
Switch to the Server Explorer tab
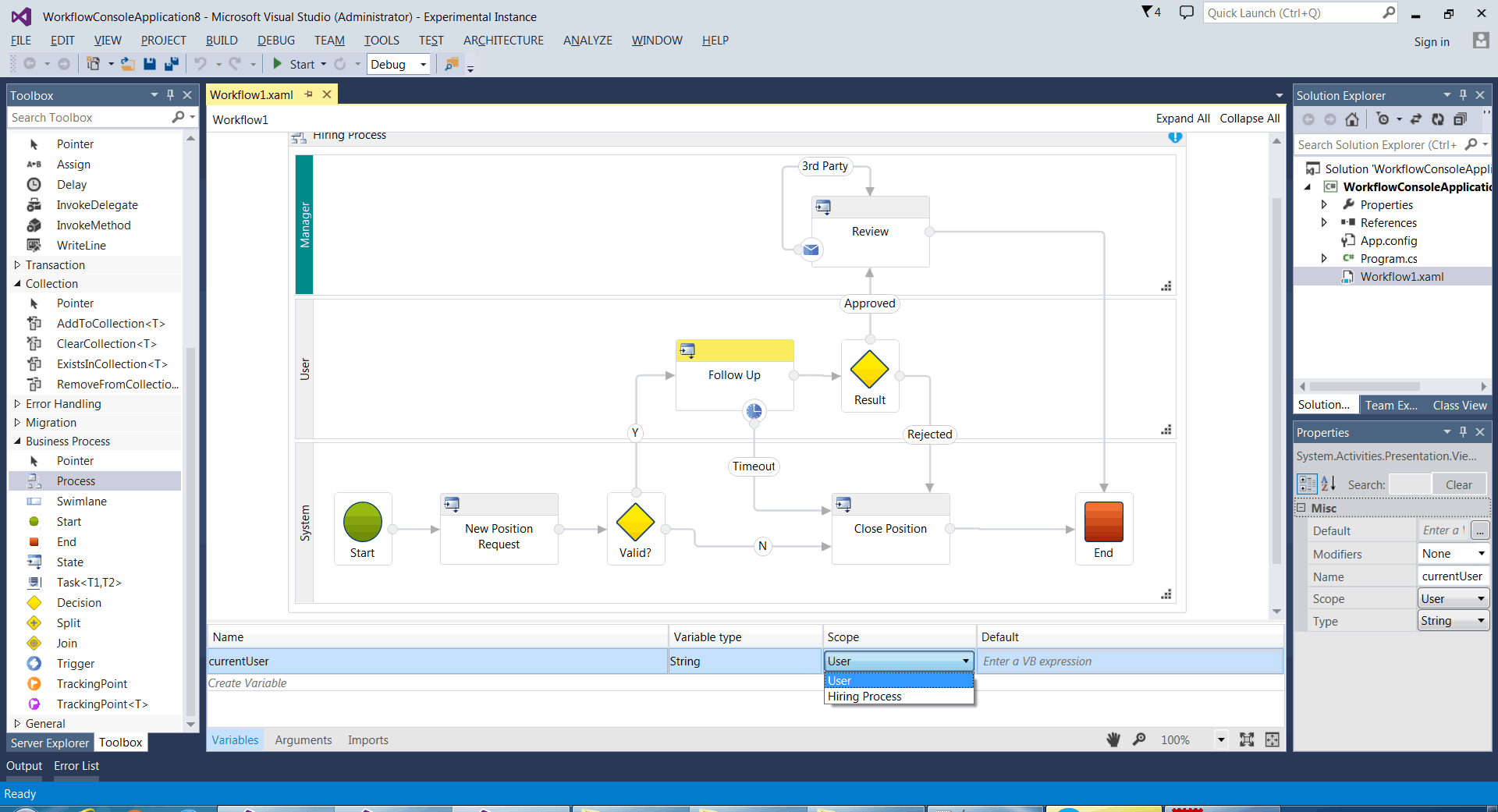pyautogui.click(x=50, y=743)
